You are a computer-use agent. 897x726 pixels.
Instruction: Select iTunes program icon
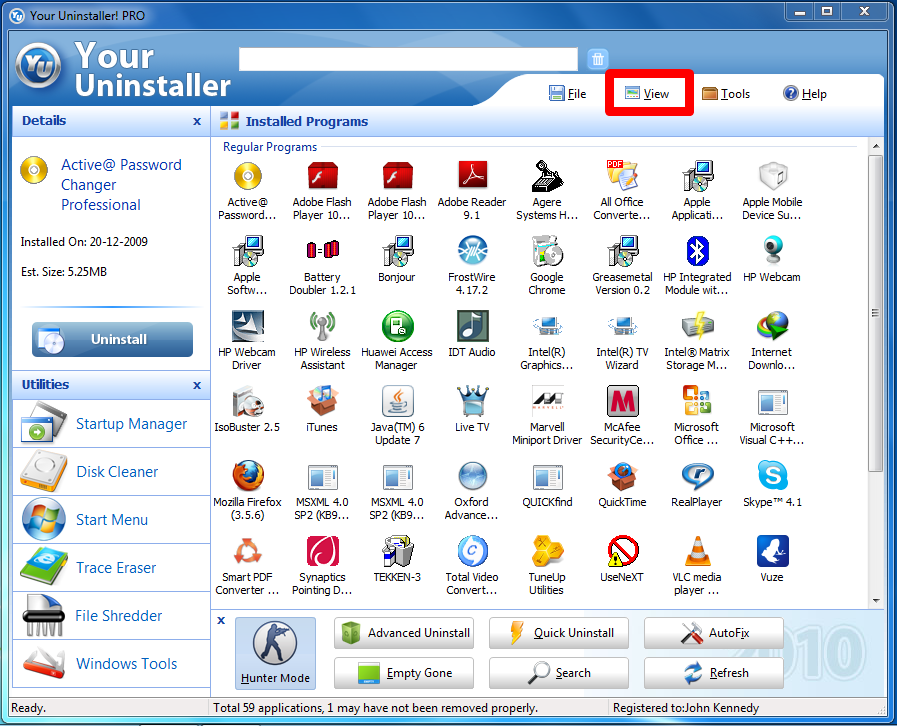[322, 400]
